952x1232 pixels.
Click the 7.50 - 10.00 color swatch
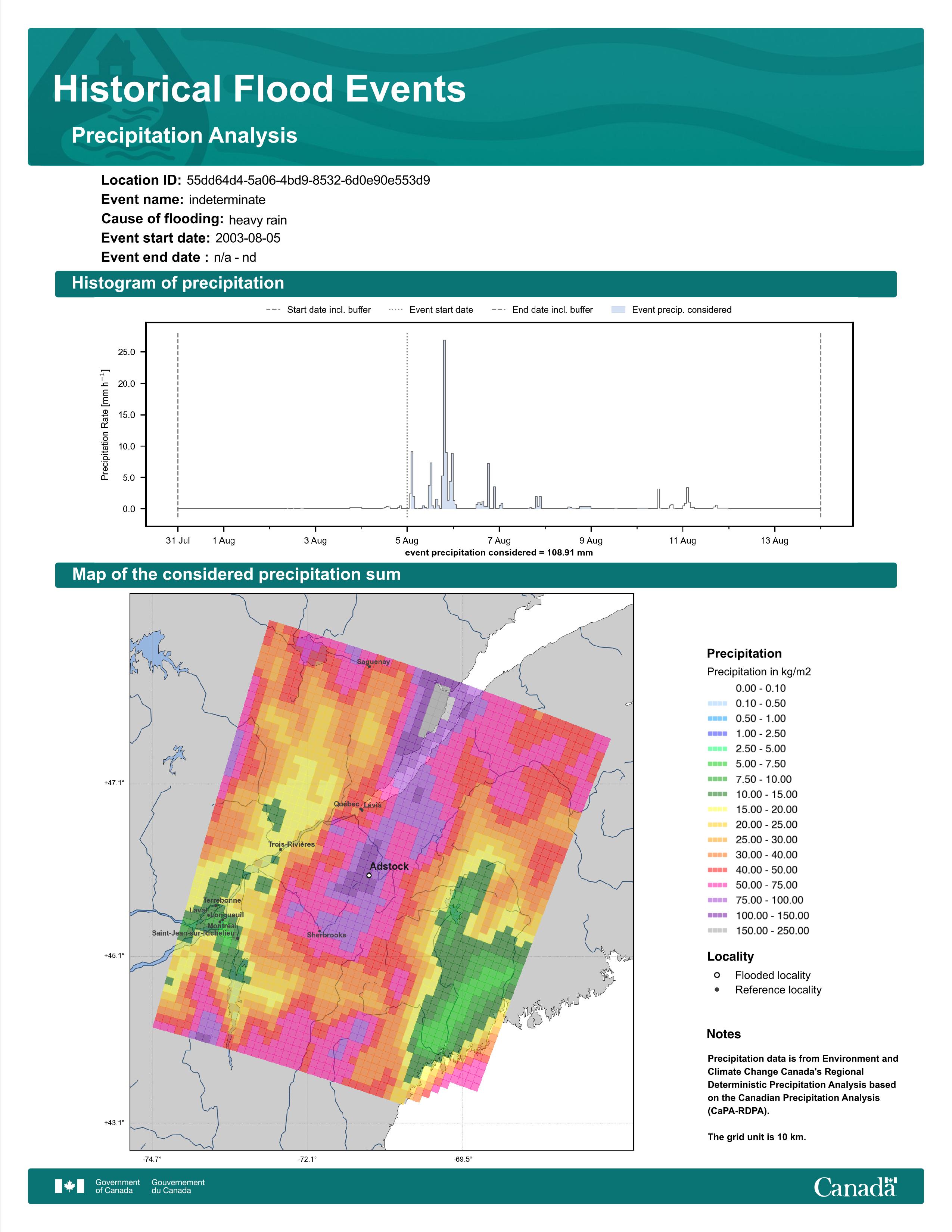718,779
